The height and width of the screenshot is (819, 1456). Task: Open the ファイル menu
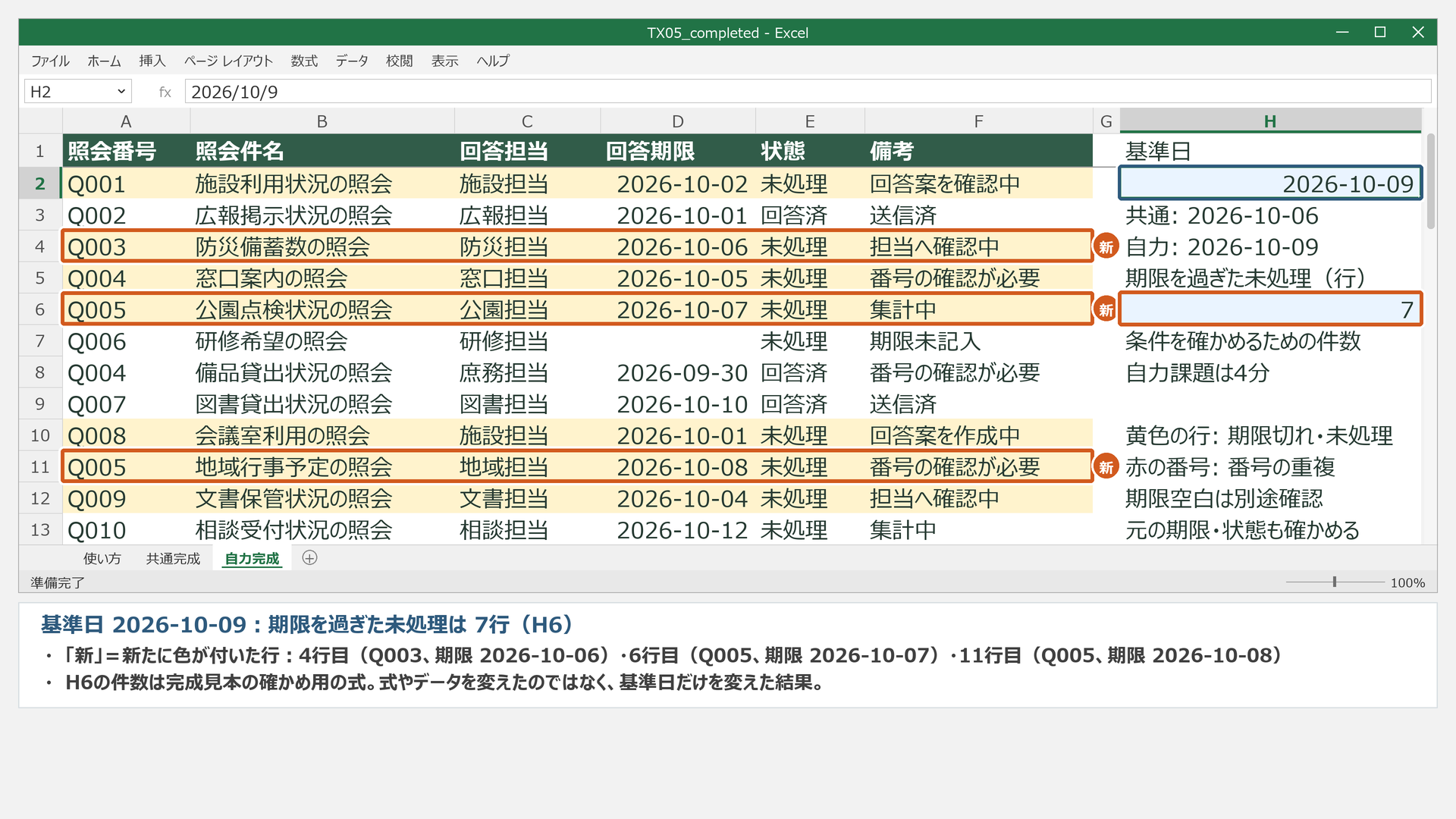pos(50,61)
